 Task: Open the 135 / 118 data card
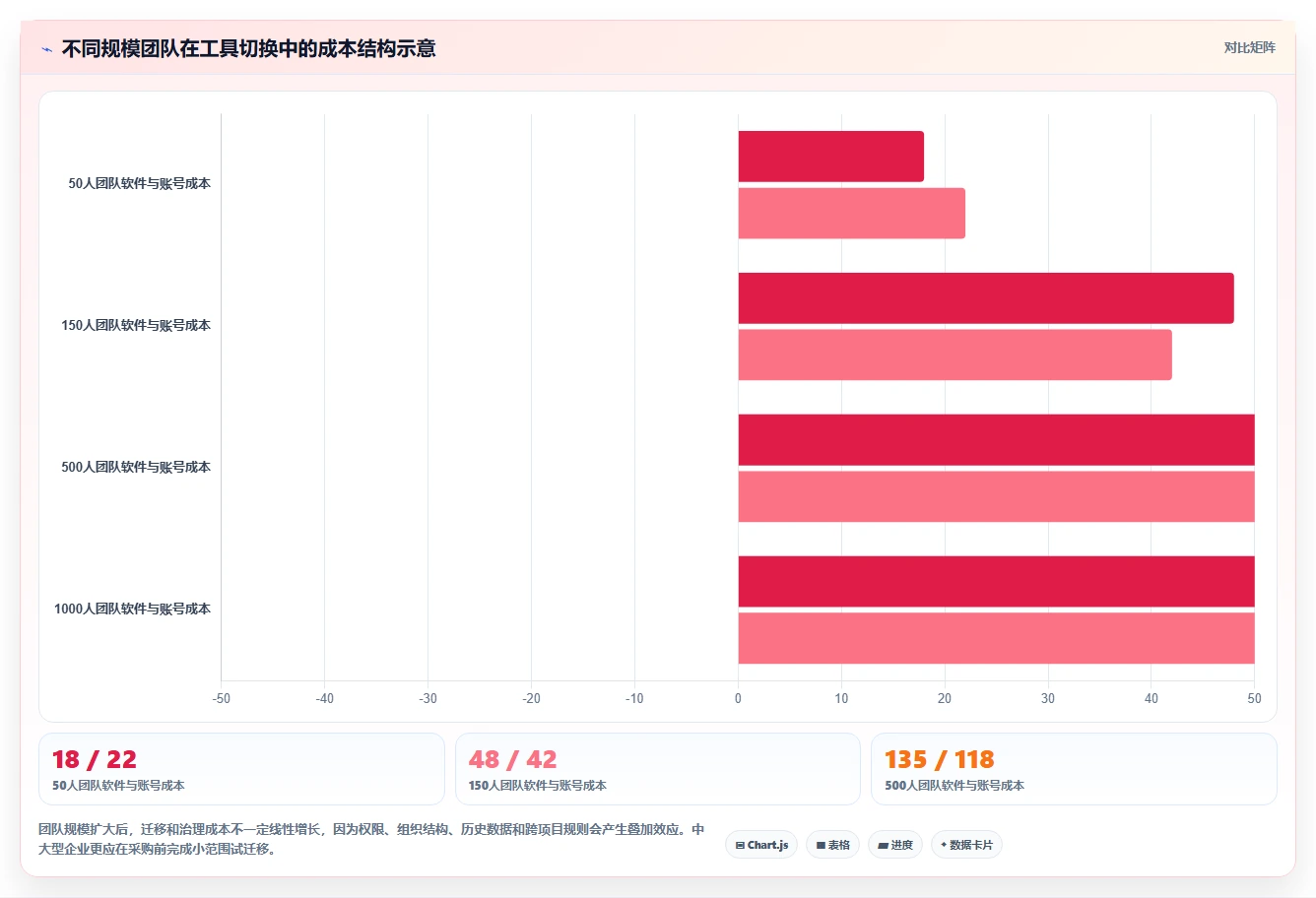1074,769
